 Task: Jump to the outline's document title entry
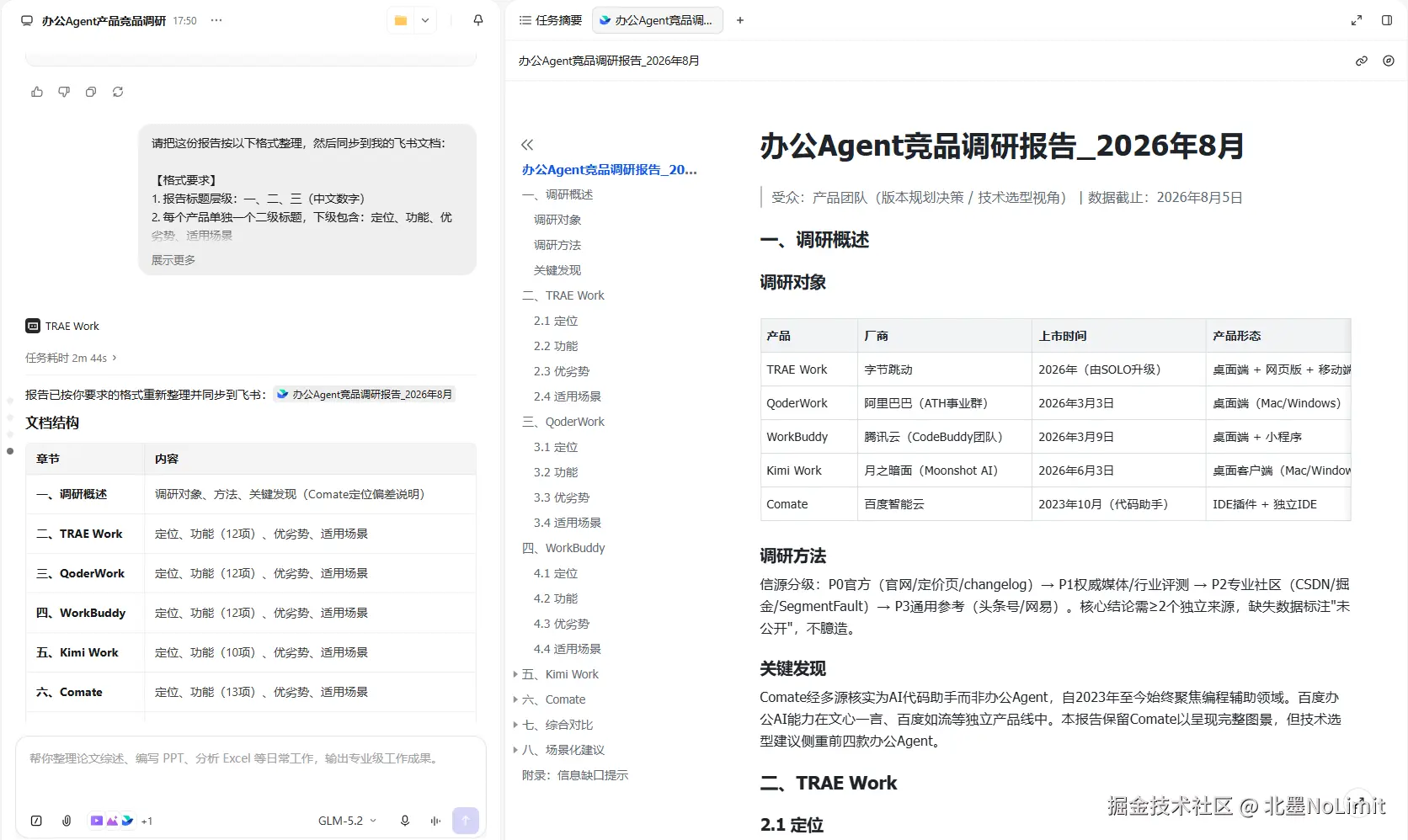tap(610, 169)
